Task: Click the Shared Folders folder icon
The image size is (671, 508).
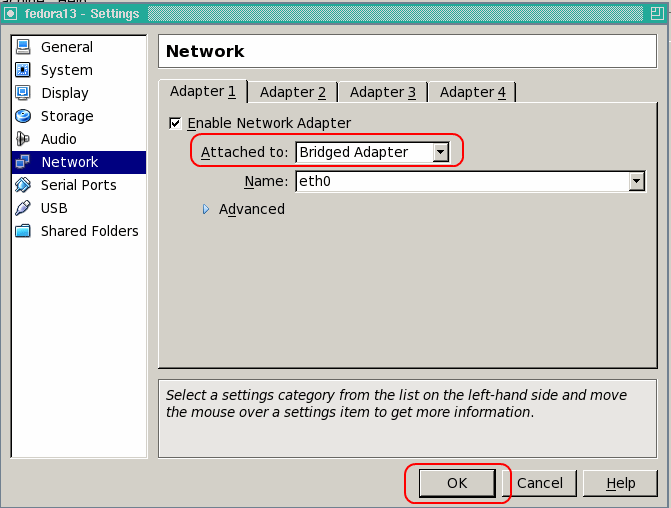Action: (x=22, y=231)
